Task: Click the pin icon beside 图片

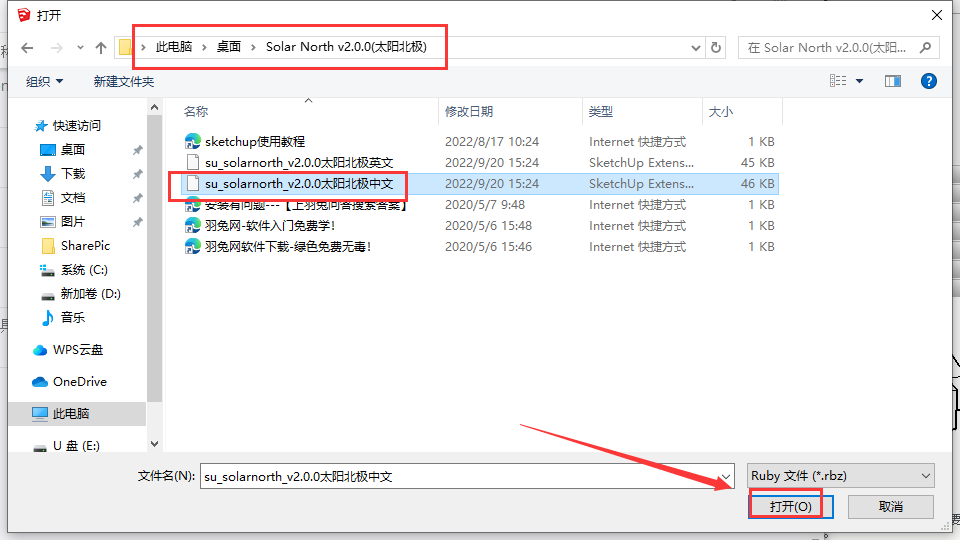Action: [x=138, y=222]
